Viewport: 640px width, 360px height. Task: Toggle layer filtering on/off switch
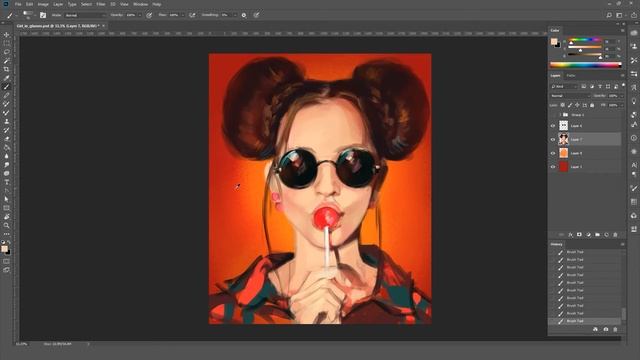(x=623, y=85)
